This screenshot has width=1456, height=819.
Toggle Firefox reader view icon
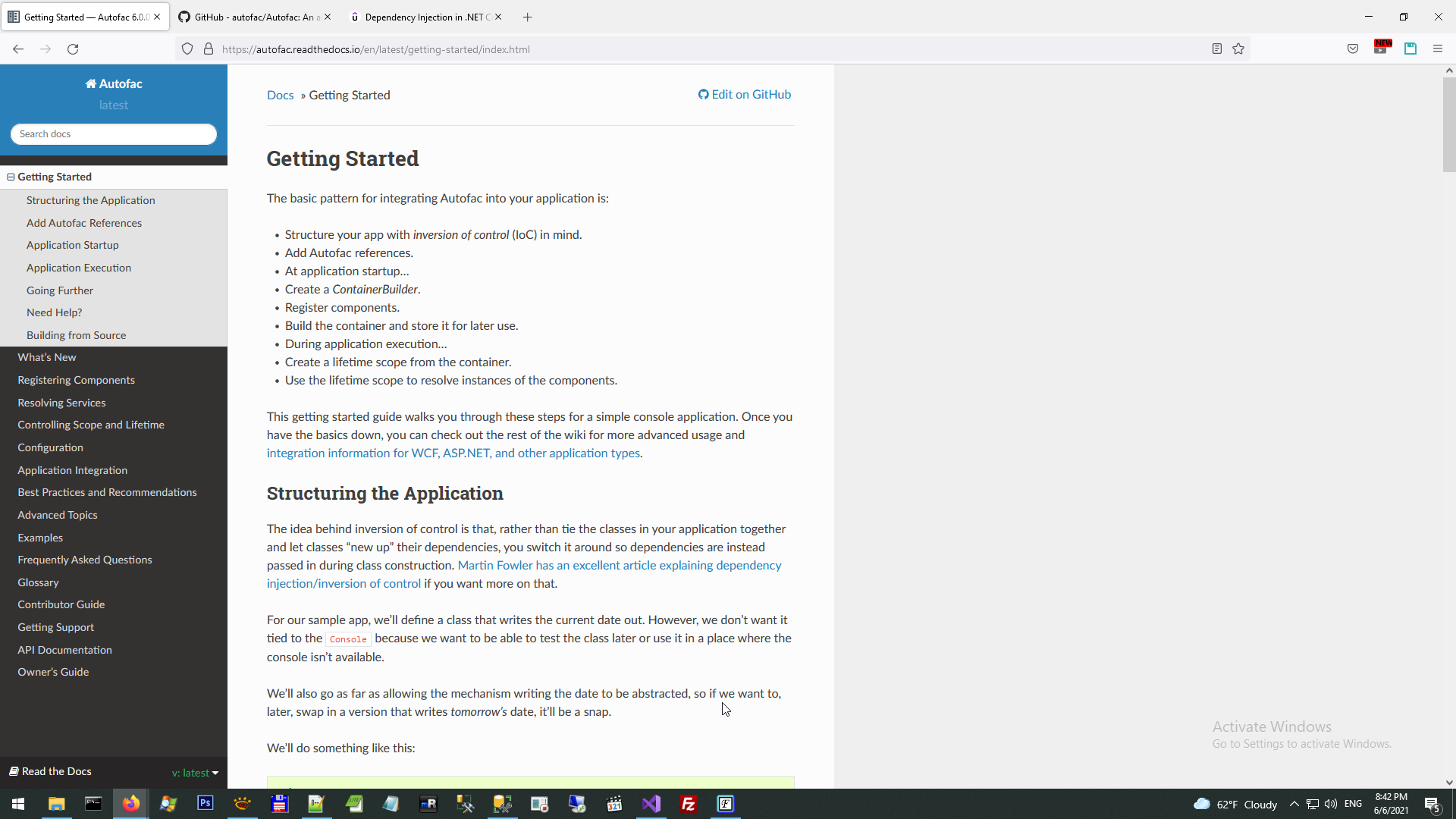pos(1217,49)
